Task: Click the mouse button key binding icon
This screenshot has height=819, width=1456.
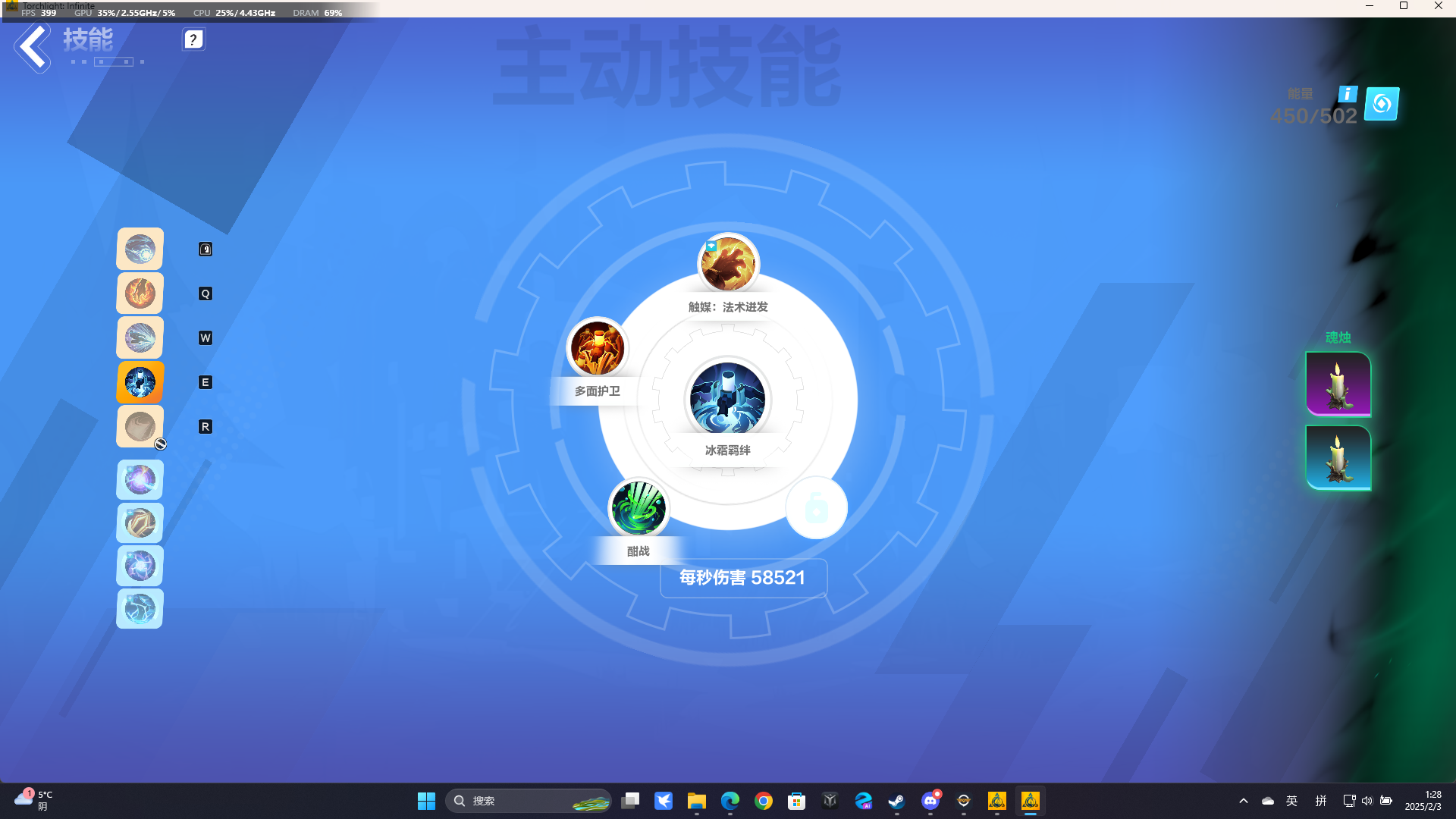Action: click(x=206, y=249)
